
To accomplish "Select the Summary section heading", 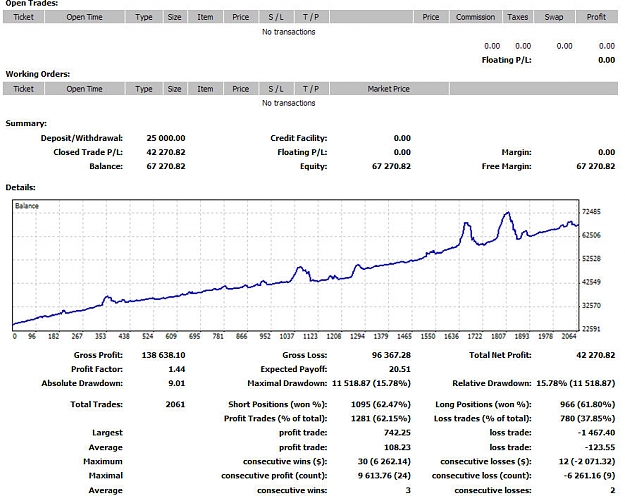I will (x=26, y=124).
